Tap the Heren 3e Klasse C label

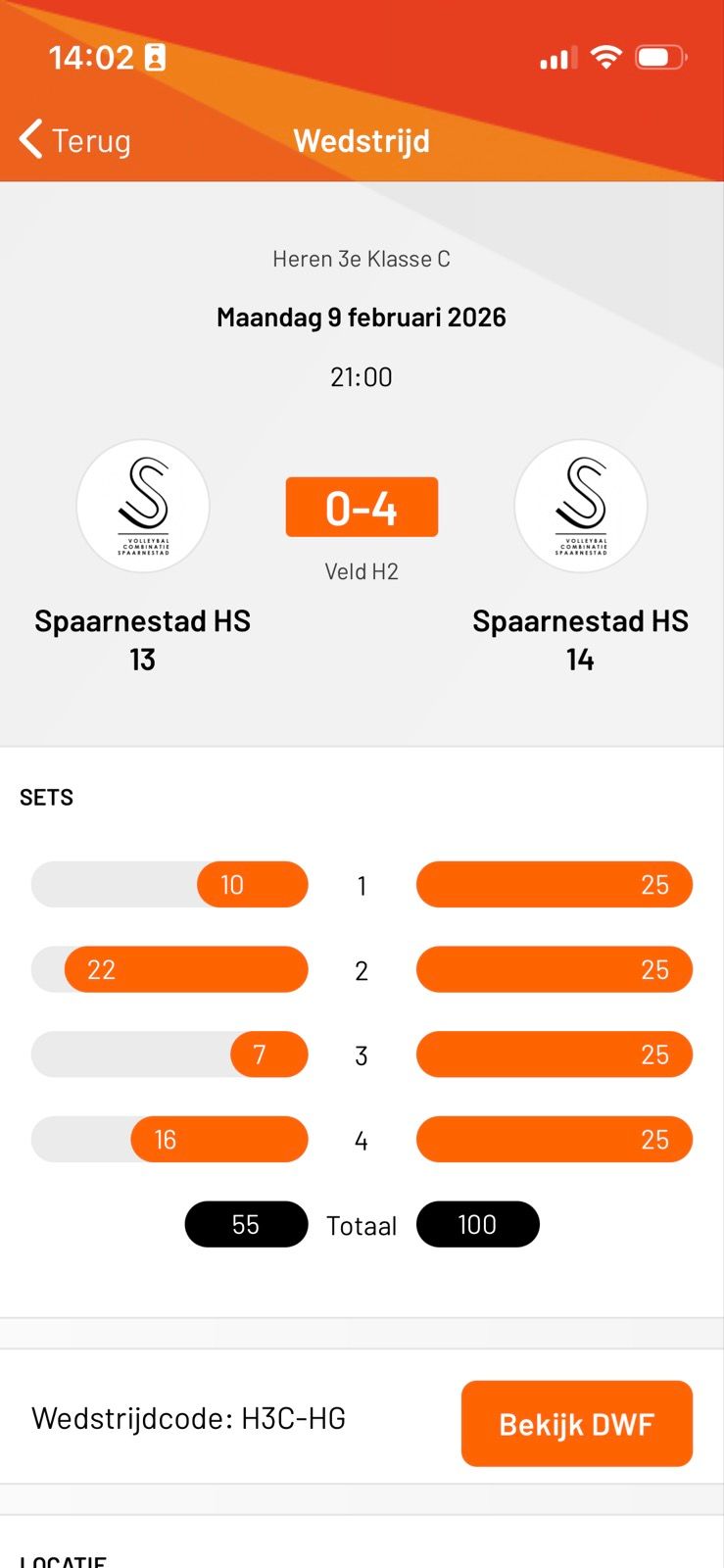[x=362, y=259]
